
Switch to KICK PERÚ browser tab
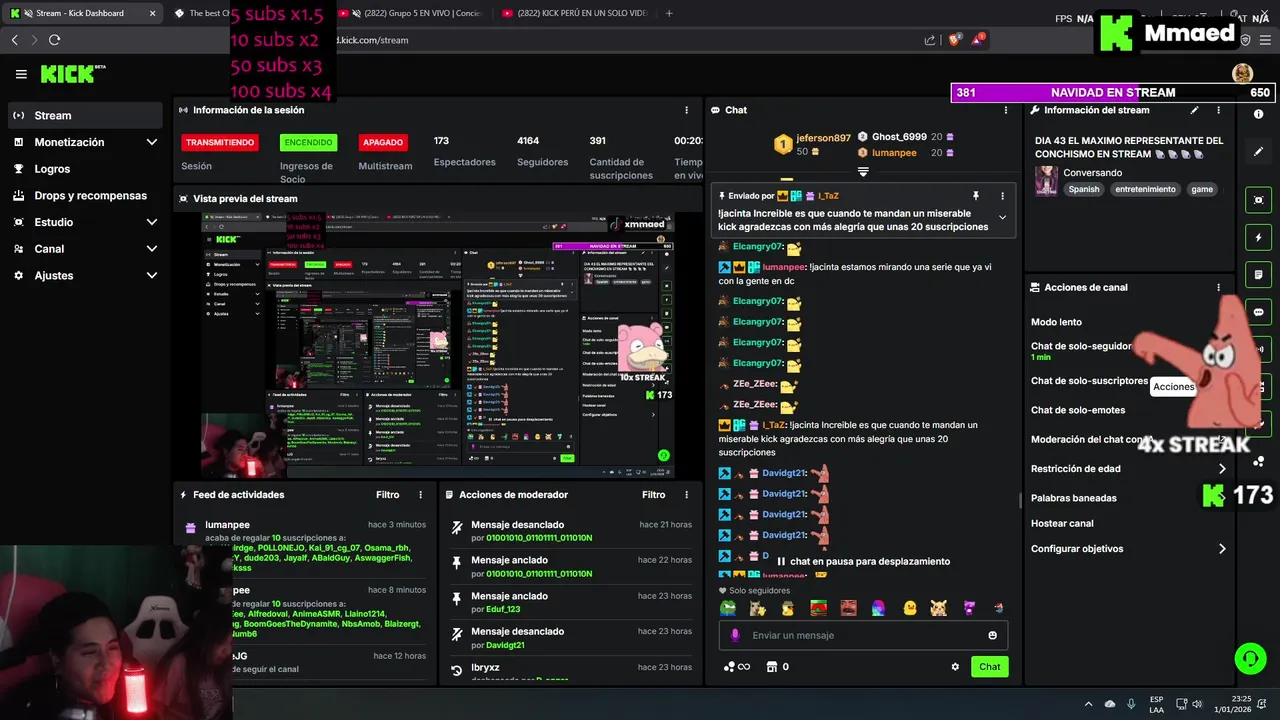576,13
